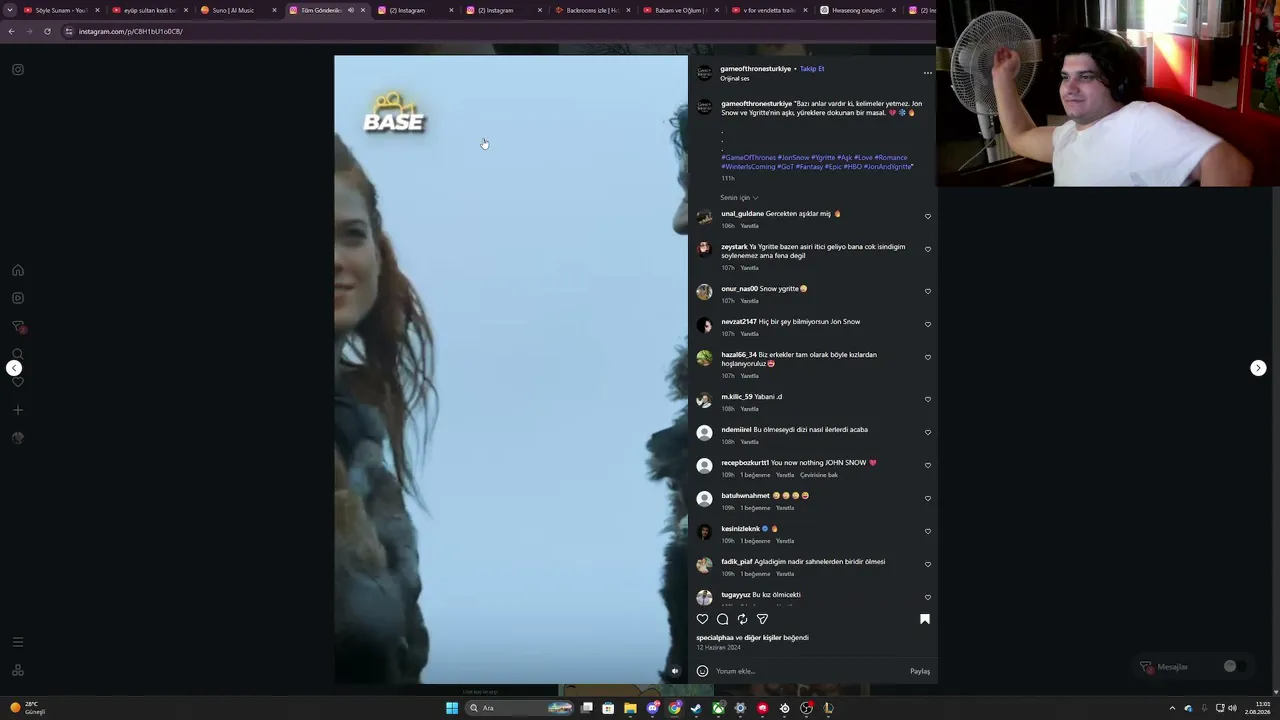The image size is (1280, 720).
Task: Click 'Çevirisine bak' under recepbozkurtt1's comment
Action: coord(819,475)
